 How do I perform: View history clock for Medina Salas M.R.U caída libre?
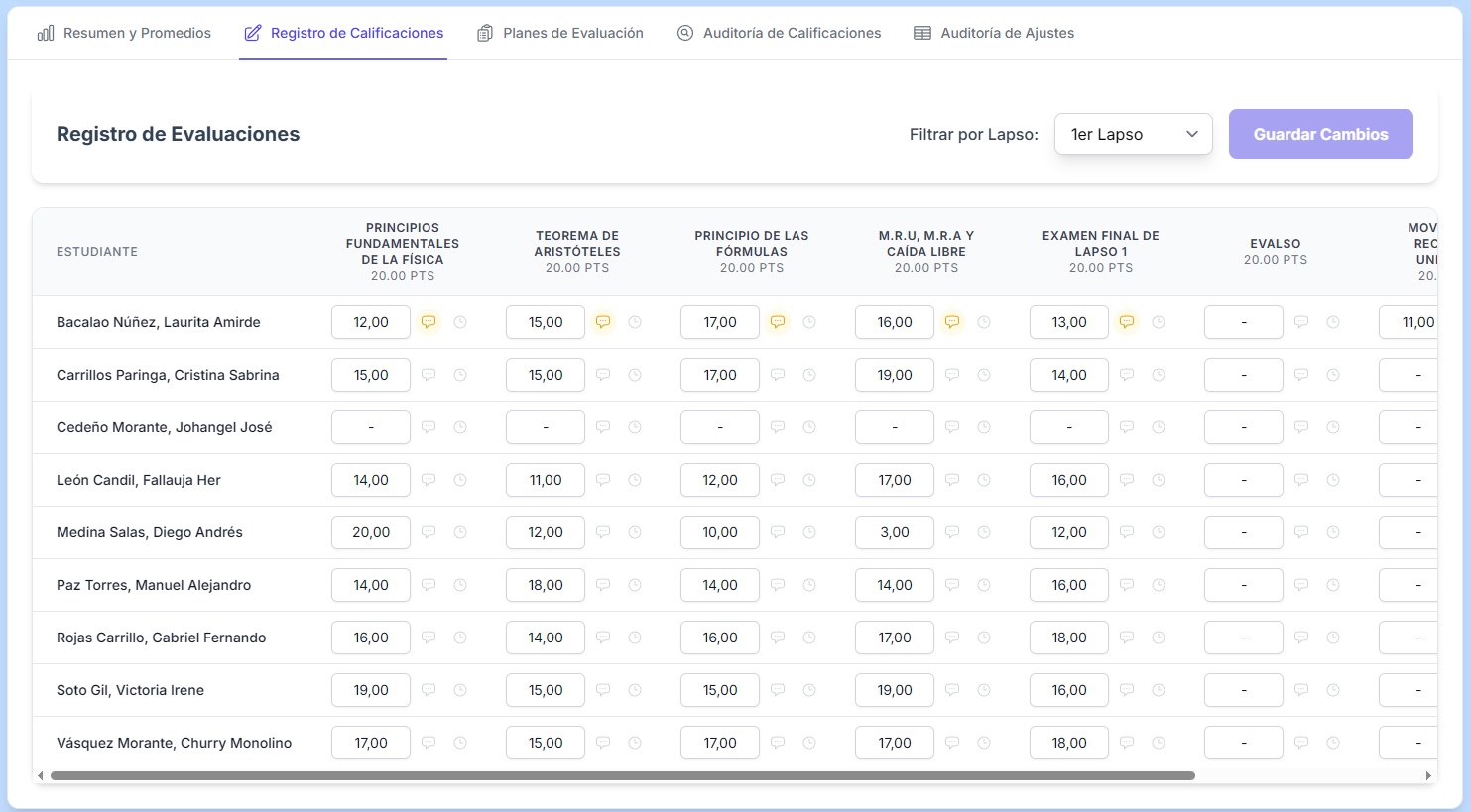984,532
